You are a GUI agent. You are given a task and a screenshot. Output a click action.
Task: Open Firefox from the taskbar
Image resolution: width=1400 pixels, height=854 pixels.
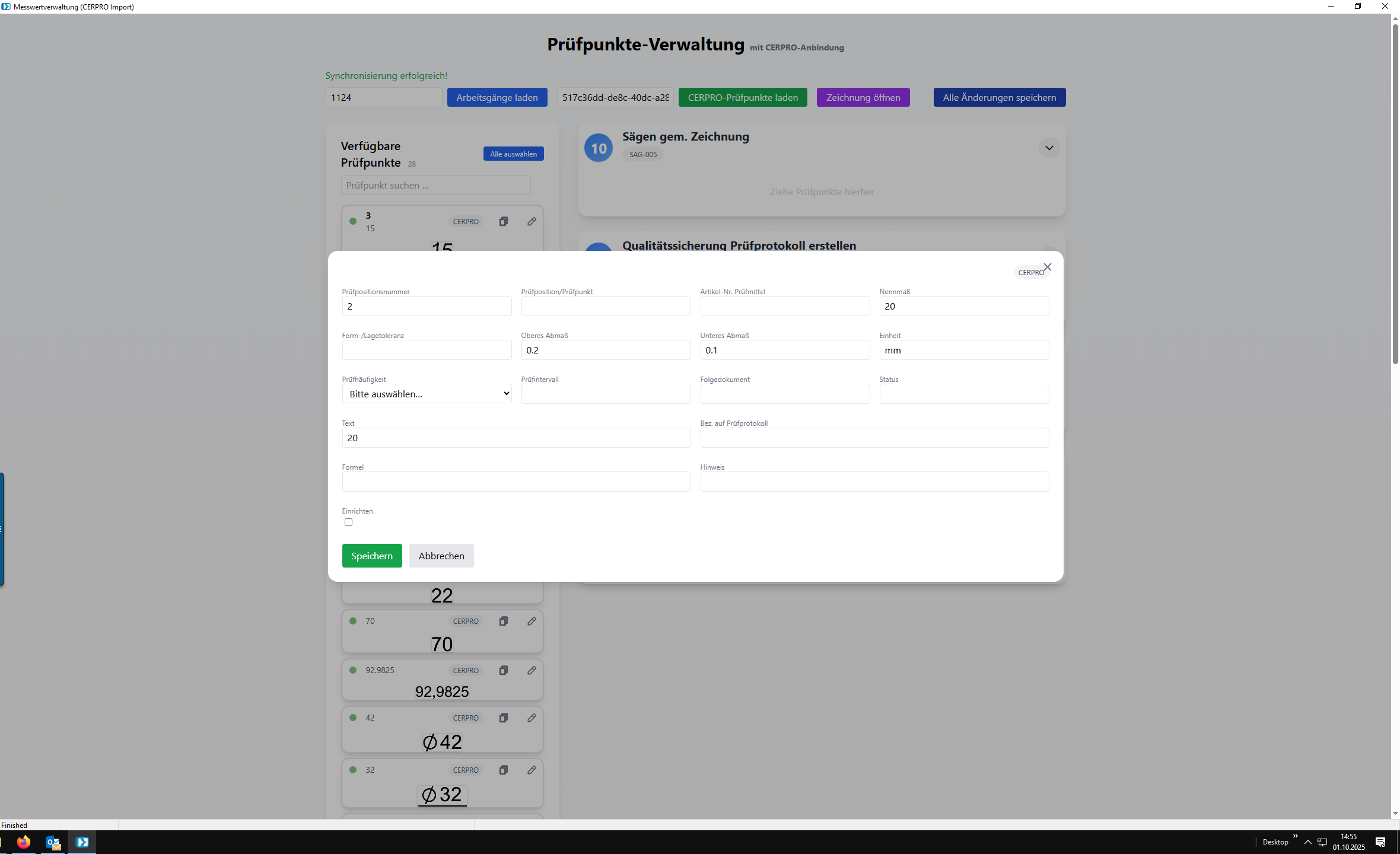coord(24,842)
